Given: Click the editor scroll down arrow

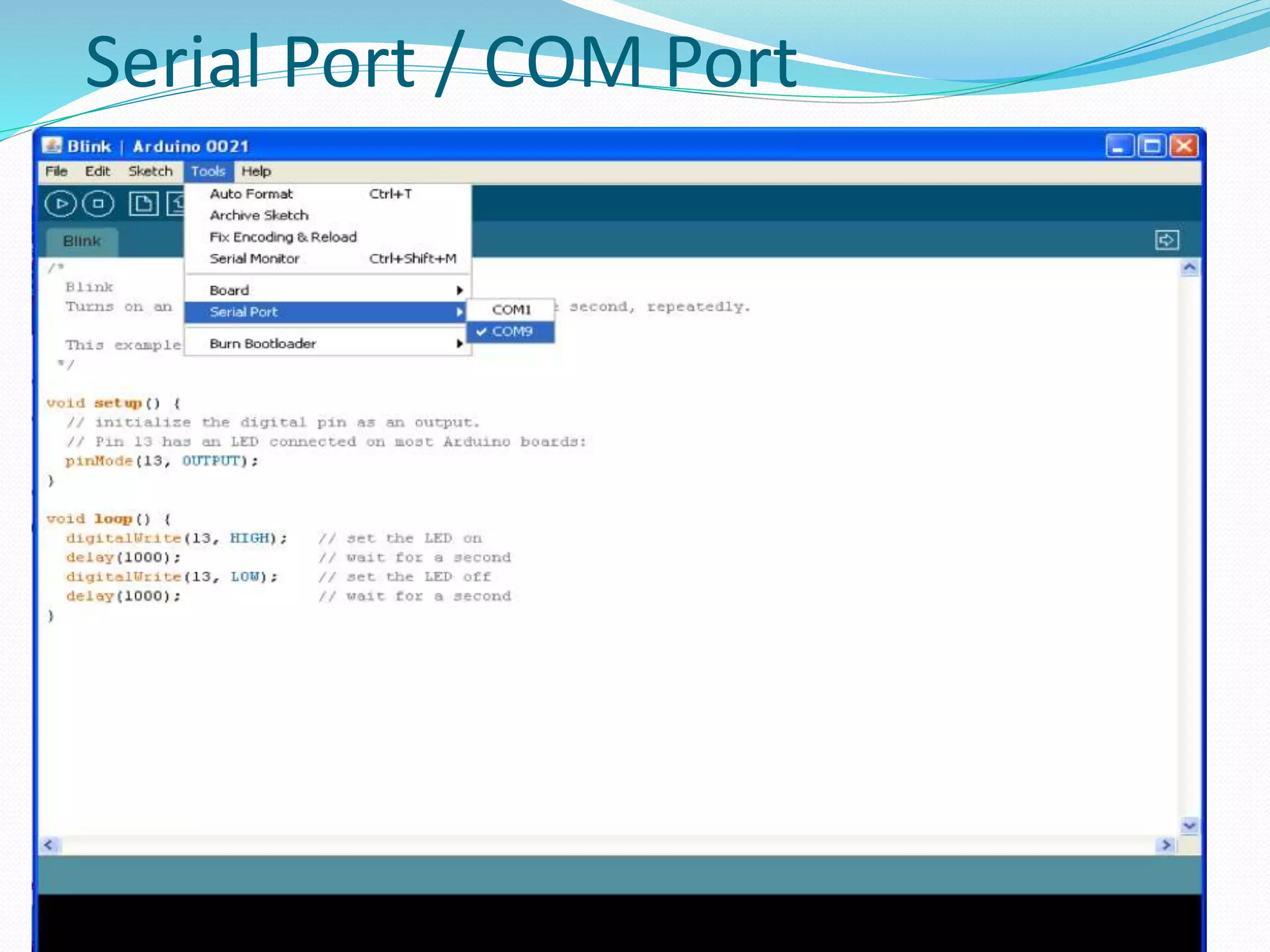Looking at the screenshot, I should [x=1189, y=825].
